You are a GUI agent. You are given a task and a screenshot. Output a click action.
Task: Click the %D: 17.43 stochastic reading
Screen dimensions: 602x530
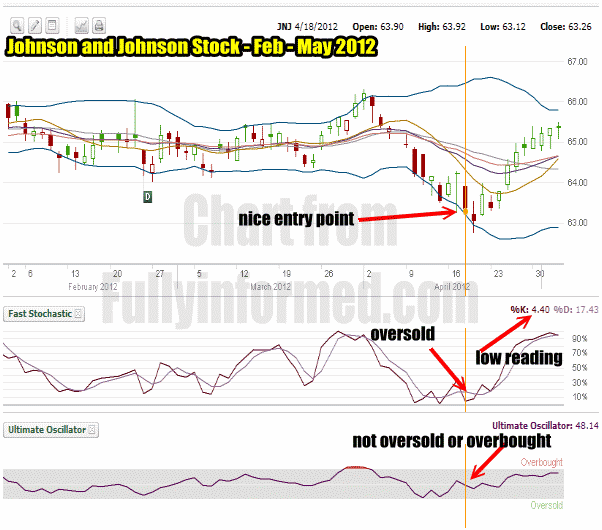(576, 309)
